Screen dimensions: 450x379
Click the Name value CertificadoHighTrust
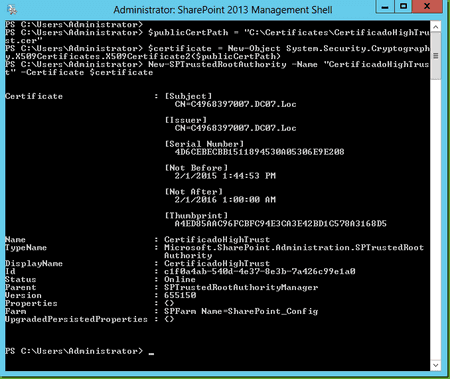[217, 239]
